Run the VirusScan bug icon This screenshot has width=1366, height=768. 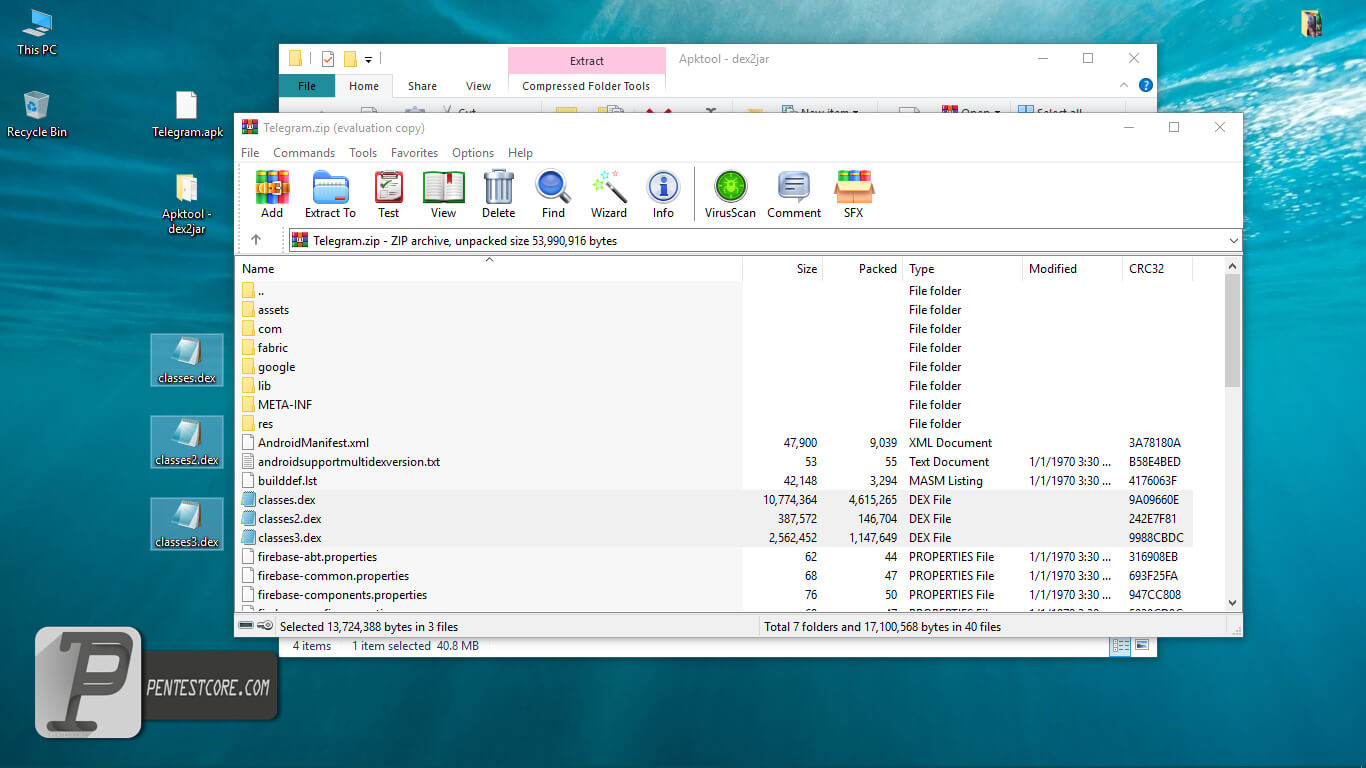(730, 194)
